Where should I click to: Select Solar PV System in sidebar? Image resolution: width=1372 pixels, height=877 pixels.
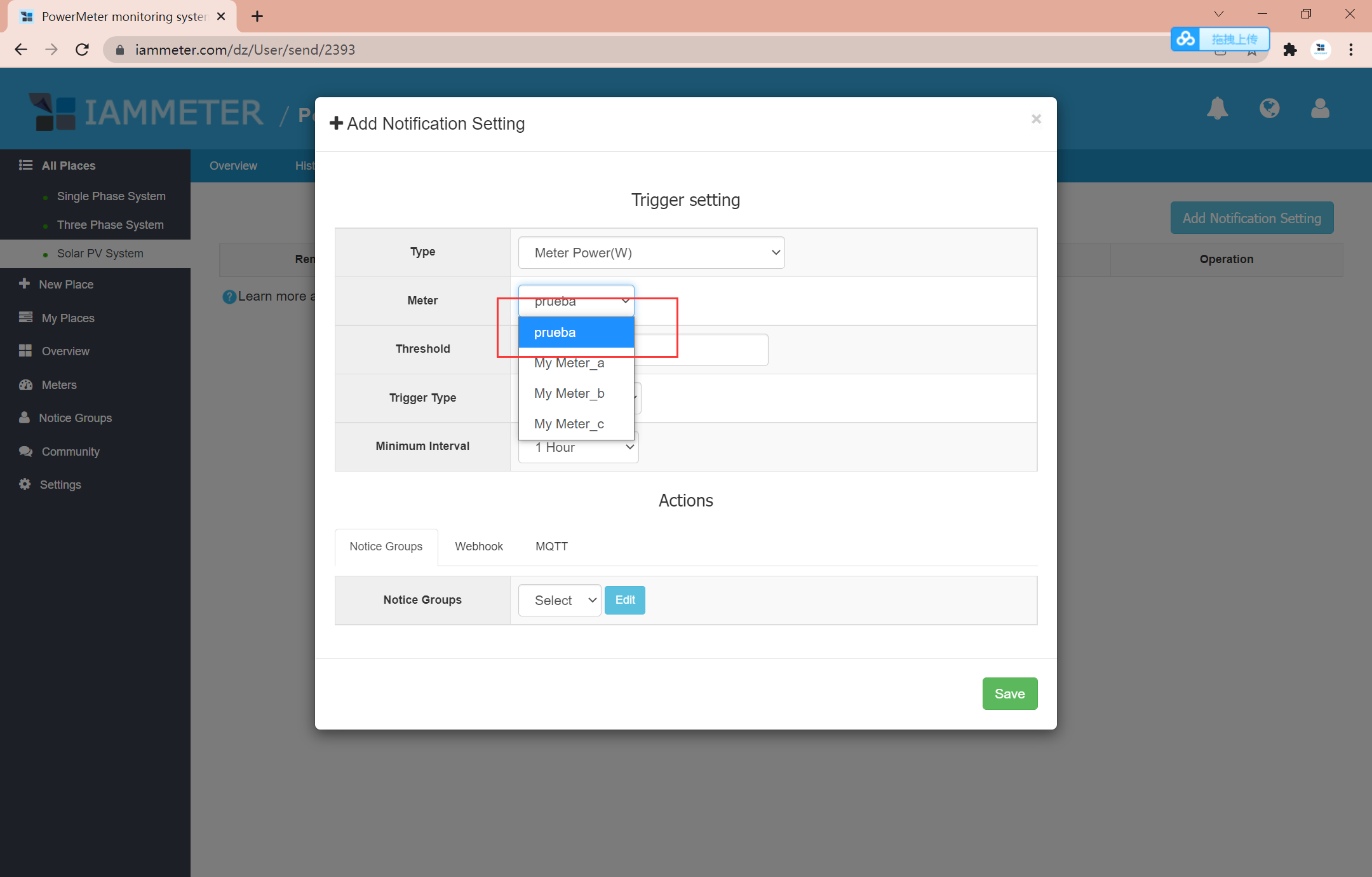click(100, 253)
